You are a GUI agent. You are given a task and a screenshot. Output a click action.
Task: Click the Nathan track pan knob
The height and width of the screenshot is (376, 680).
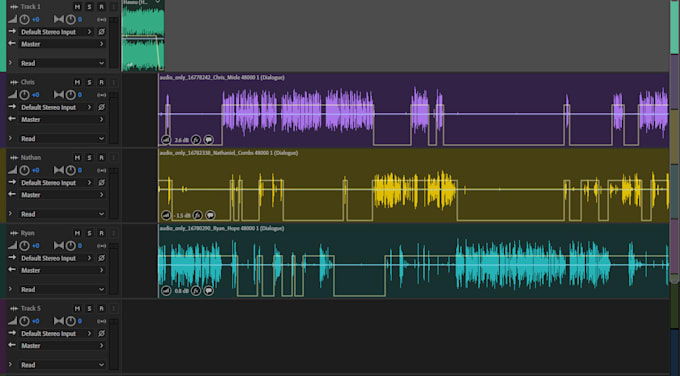[x=70, y=170]
